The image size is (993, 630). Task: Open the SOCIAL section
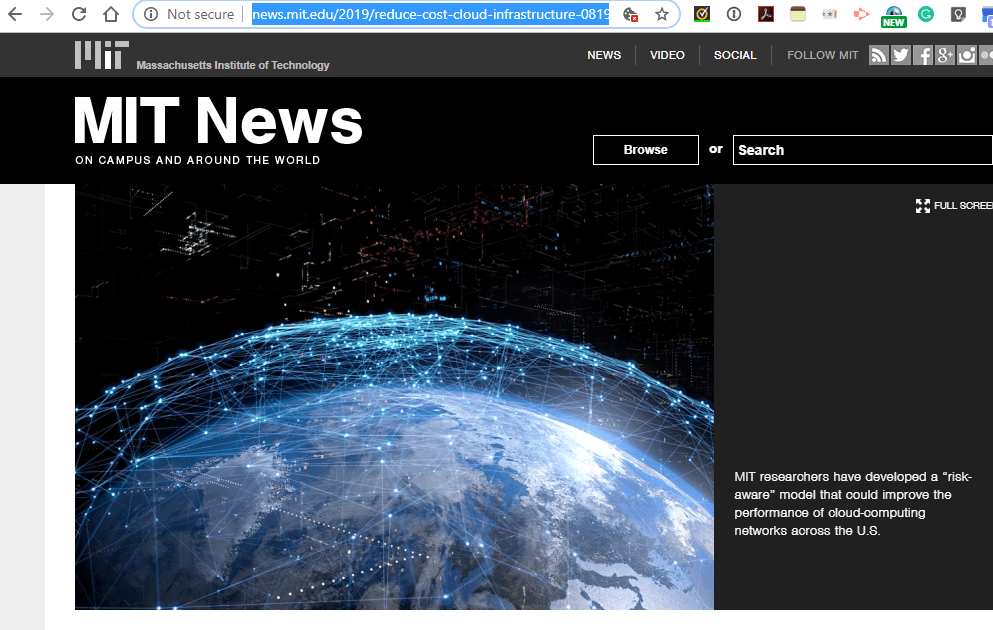[x=735, y=55]
